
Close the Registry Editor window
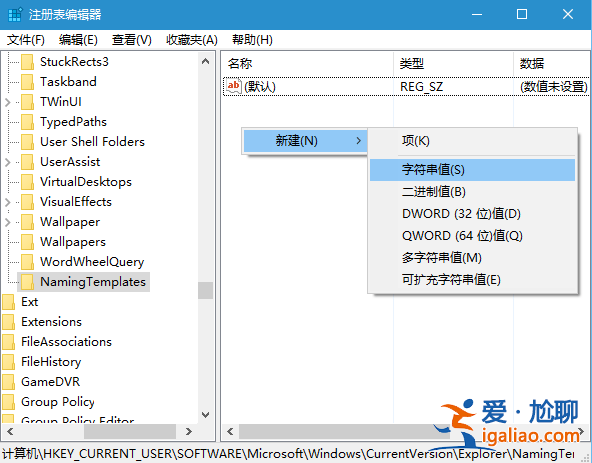click(x=568, y=15)
